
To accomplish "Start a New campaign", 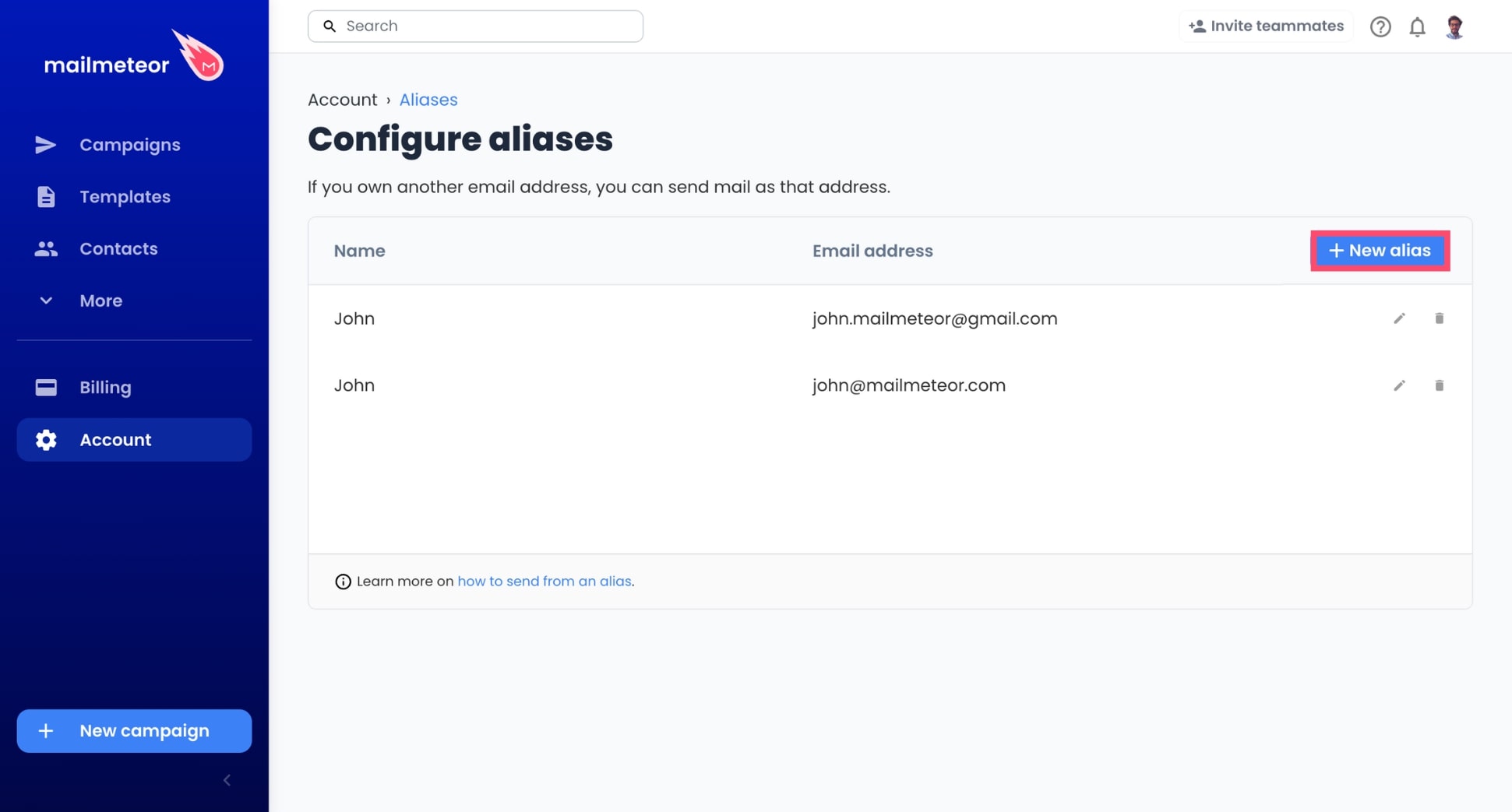I will (134, 731).
